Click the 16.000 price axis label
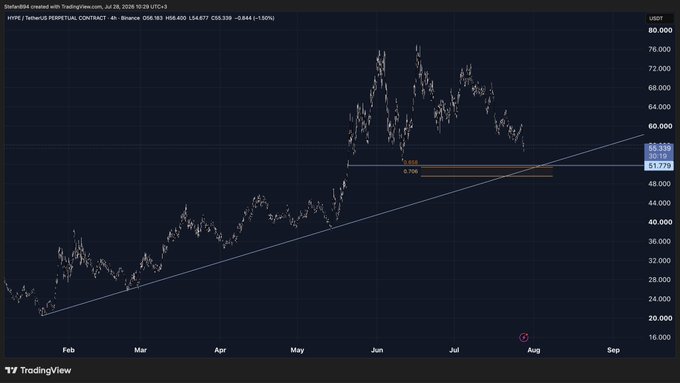 660,337
